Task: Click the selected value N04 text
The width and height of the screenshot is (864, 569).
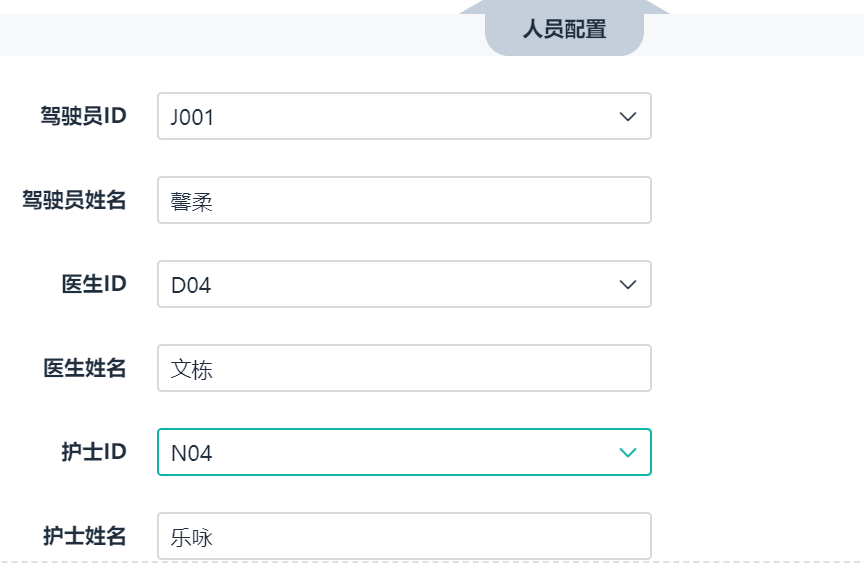Action: (192, 454)
